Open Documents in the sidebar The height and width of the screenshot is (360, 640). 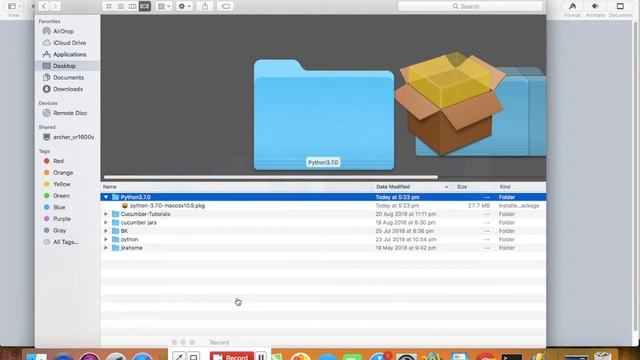coord(67,77)
